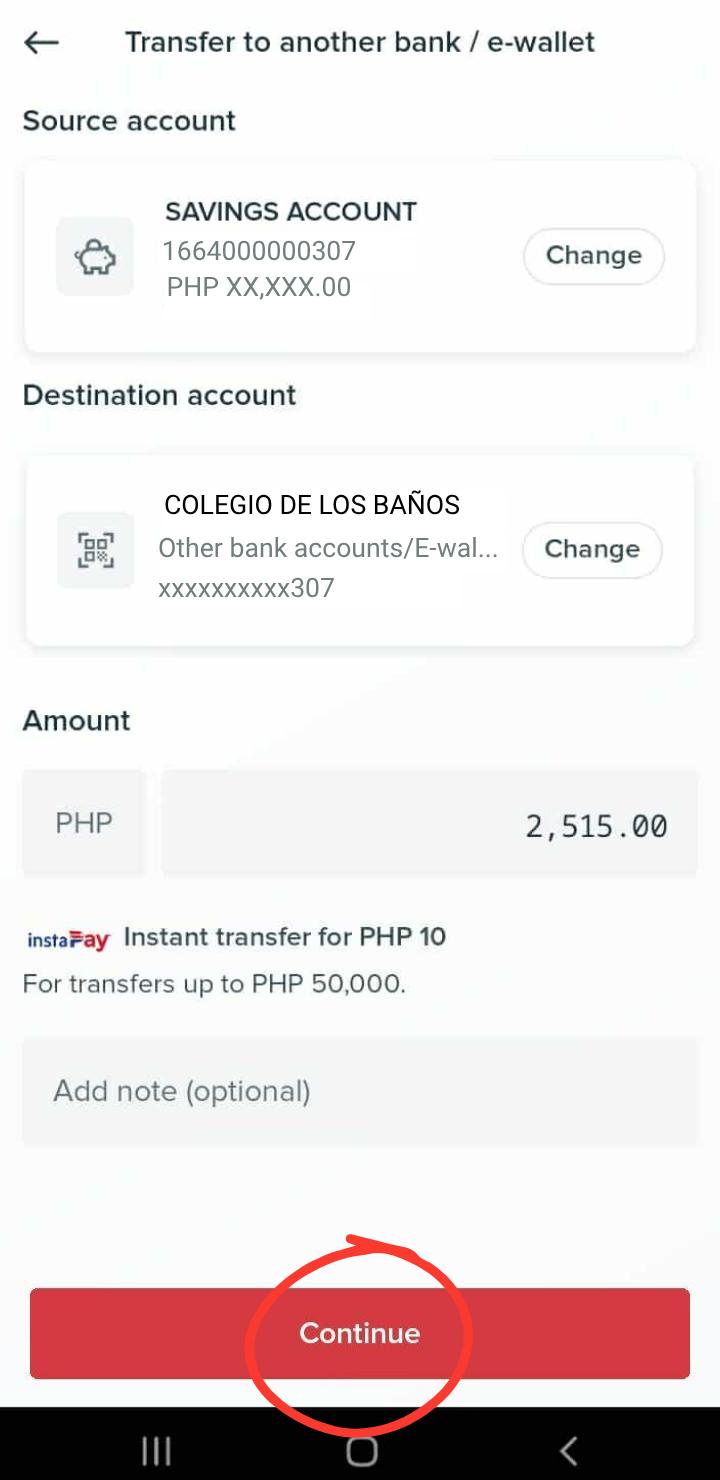The width and height of the screenshot is (720, 1480).
Task: Tap the masked PHP XX,XXX.00 balance
Action: (259, 288)
